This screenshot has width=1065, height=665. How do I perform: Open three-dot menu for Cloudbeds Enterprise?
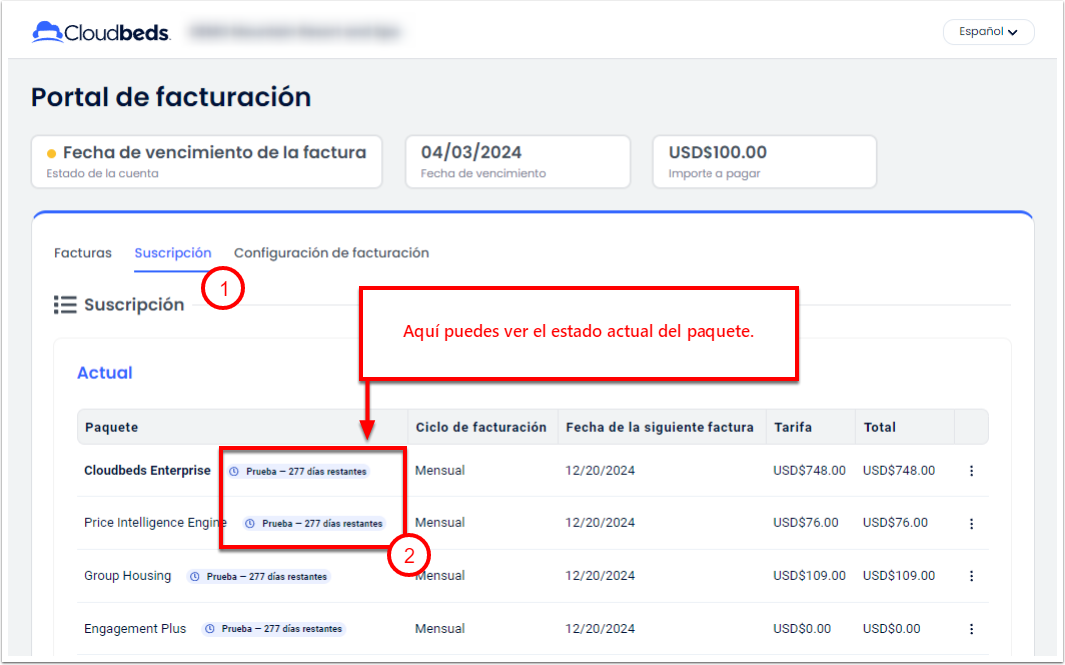point(971,471)
